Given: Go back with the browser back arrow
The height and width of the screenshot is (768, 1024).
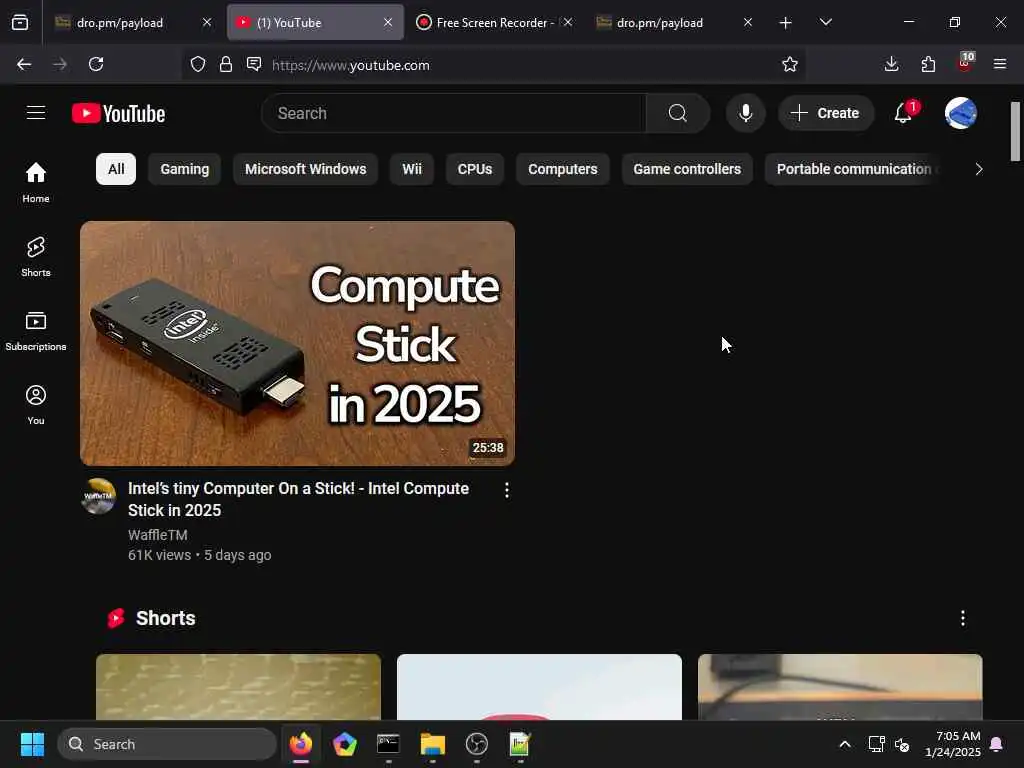Looking at the screenshot, I should (x=24, y=64).
